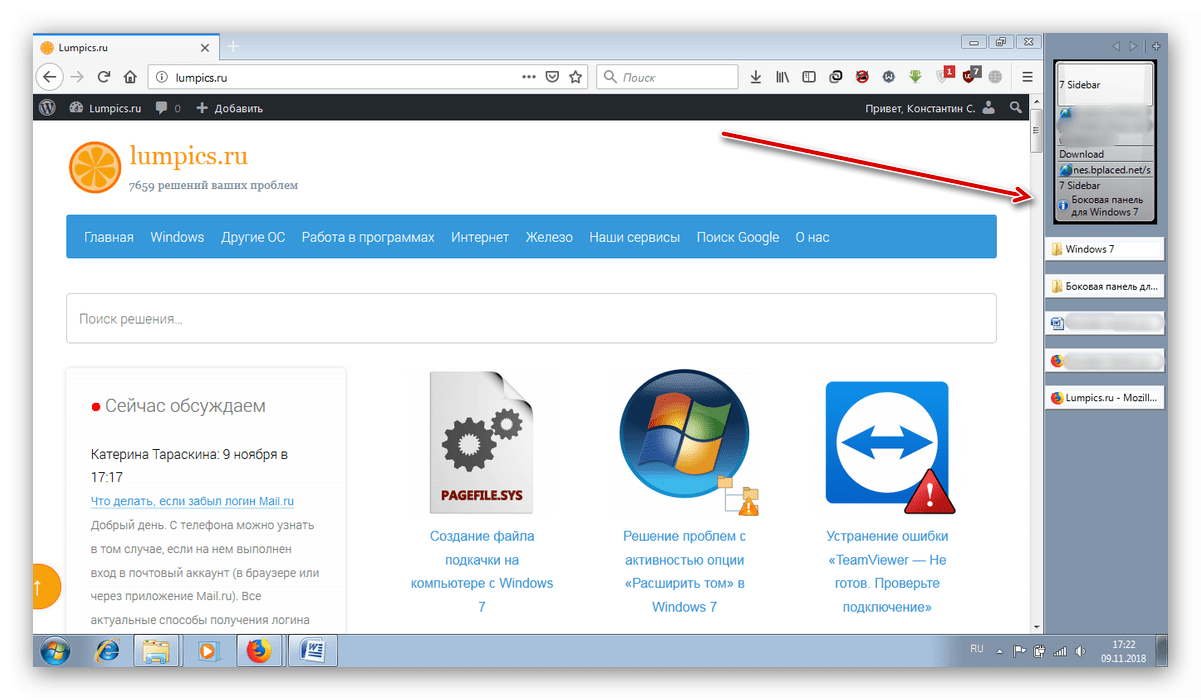Click the gray globe extension icon
This screenshot has height=700, width=1201.
tap(995, 77)
